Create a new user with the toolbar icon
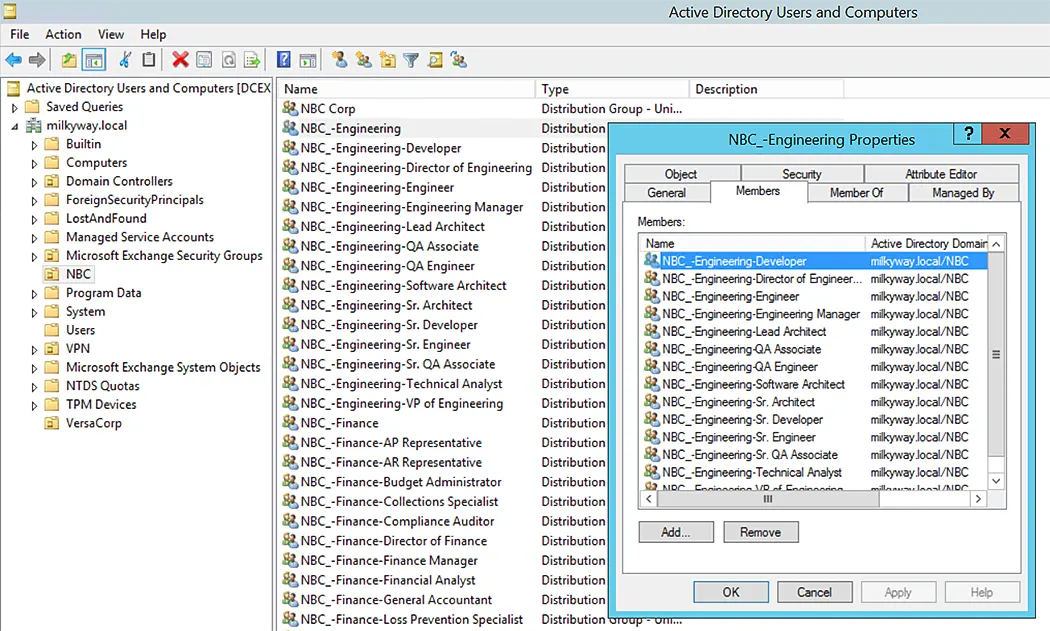1050x631 pixels. coord(340,60)
